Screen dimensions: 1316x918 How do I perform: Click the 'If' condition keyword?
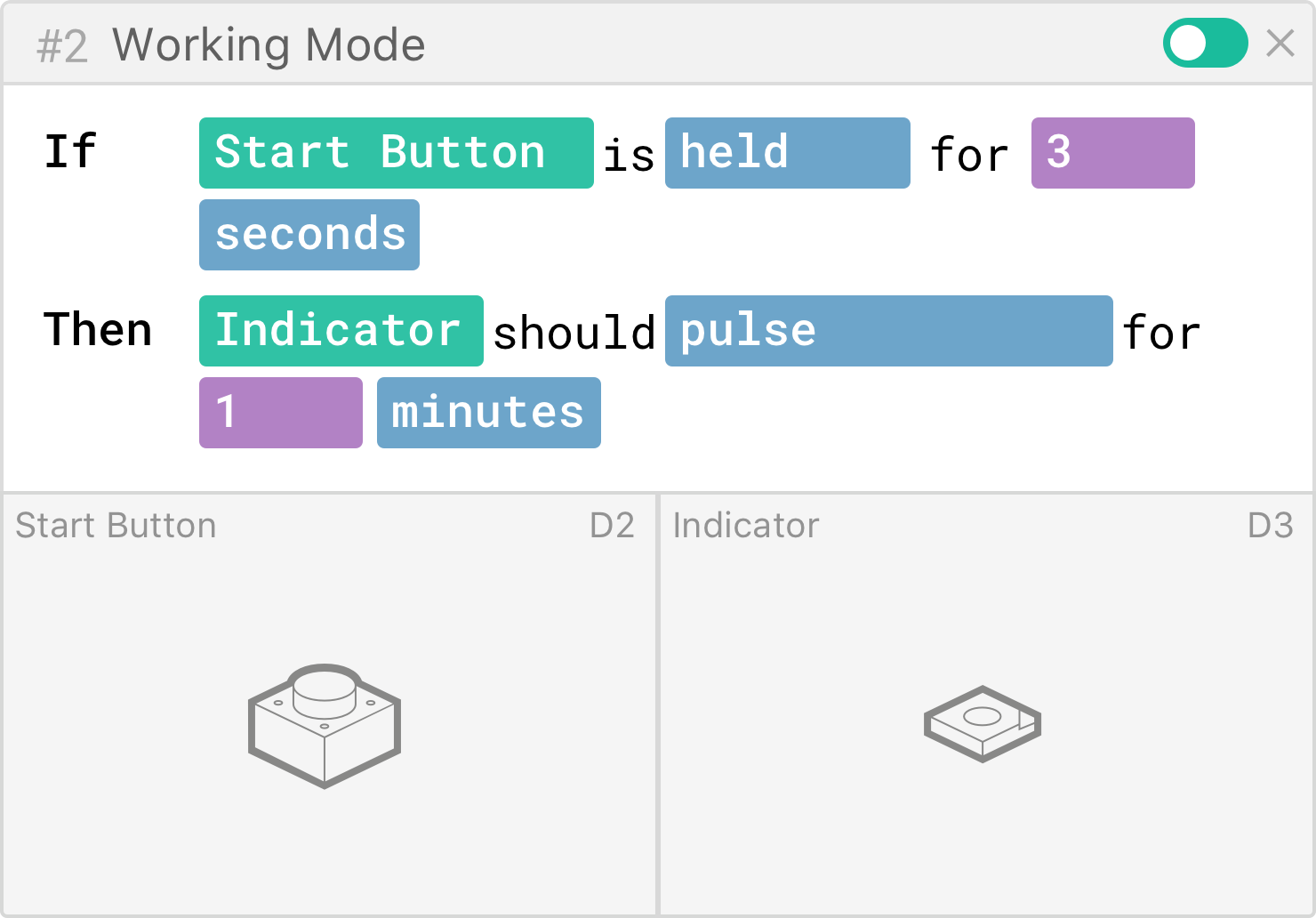[x=70, y=151]
